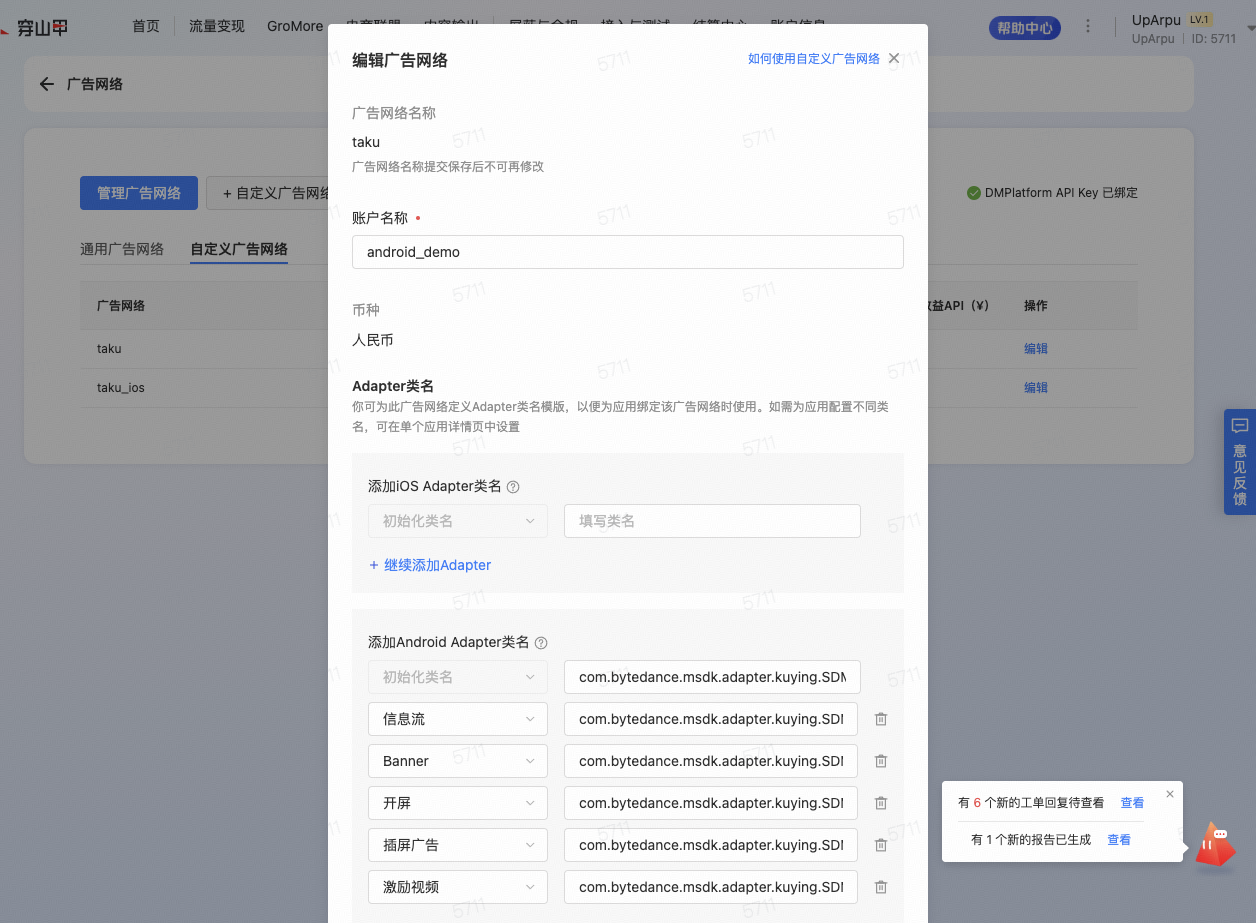The image size is (1256, 923).
Task: Open the 流量变现 menu item
Action: point(217,26)
